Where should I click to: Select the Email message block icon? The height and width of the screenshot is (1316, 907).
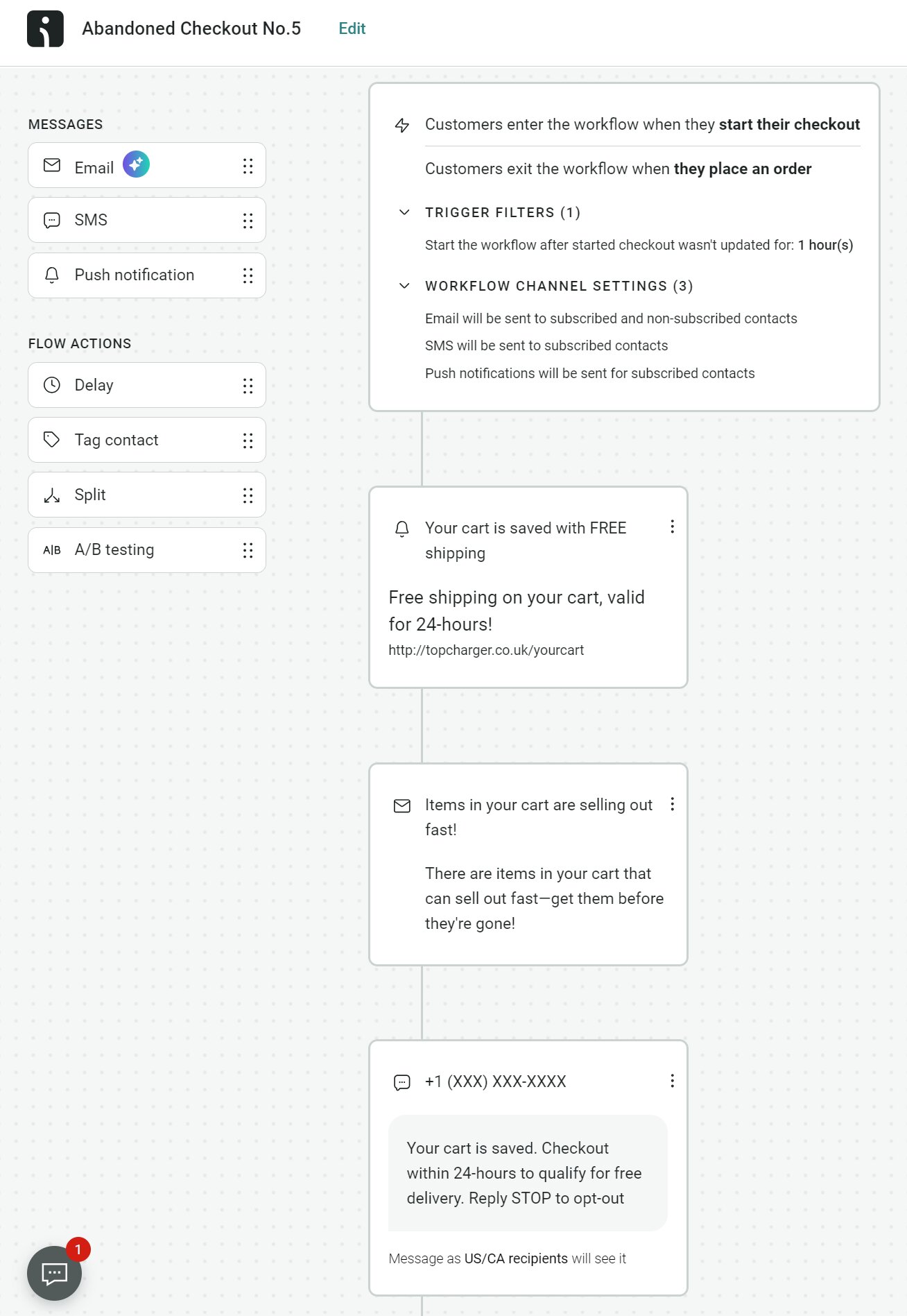(52, 166)
